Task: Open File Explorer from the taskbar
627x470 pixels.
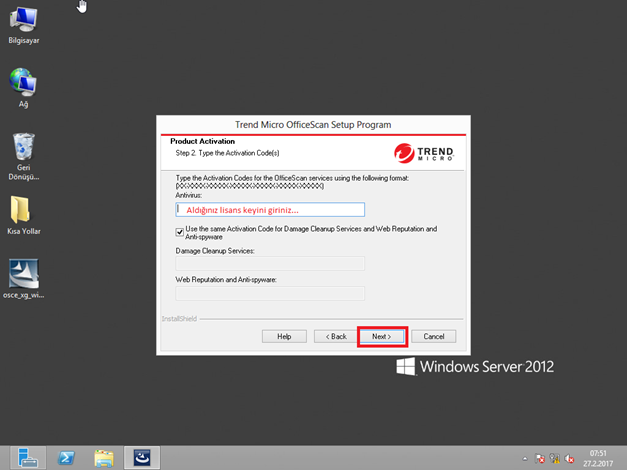Action: pos(104,458)
